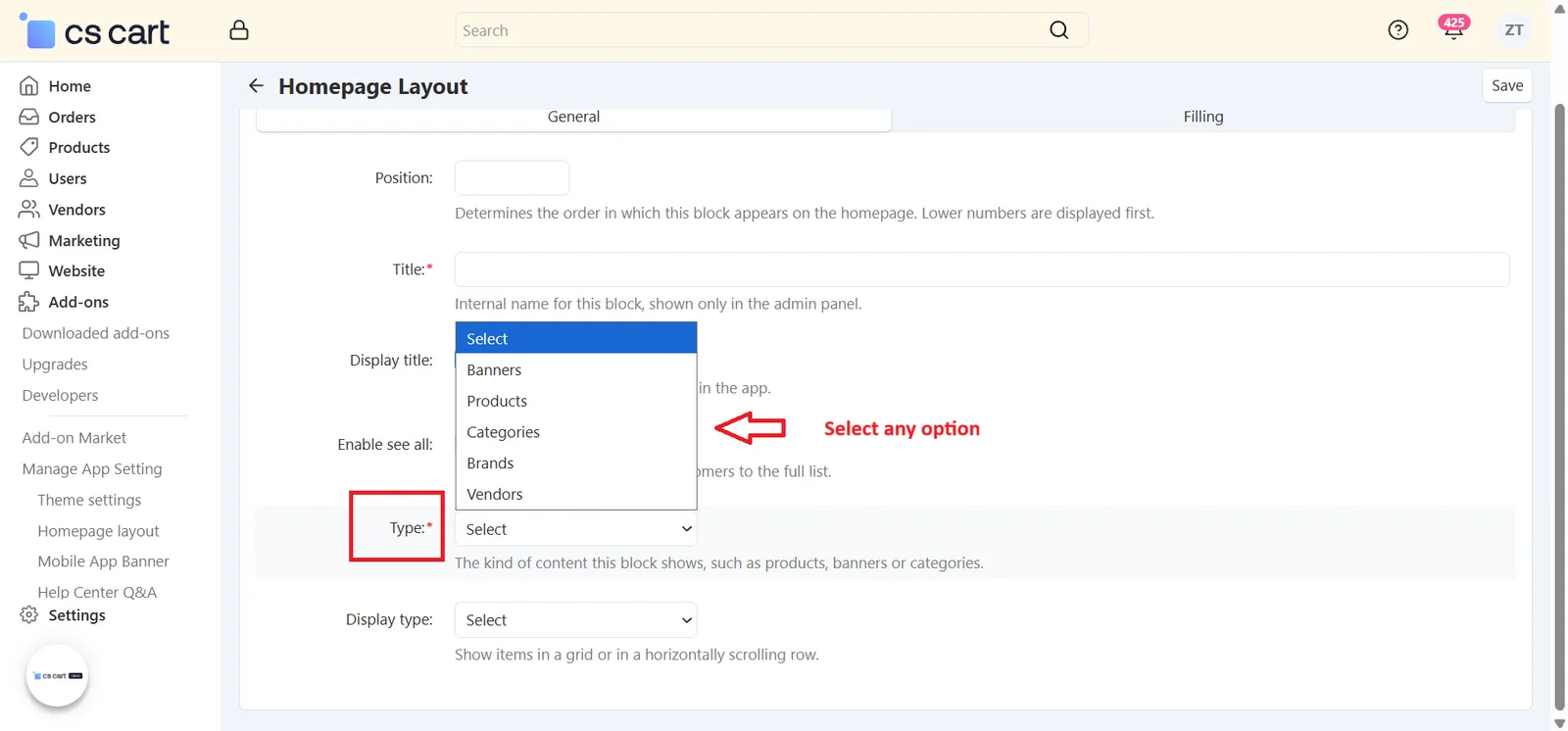1568x731 pixels.
Task: Switch to the General tab
Action: tap(573, 118)
